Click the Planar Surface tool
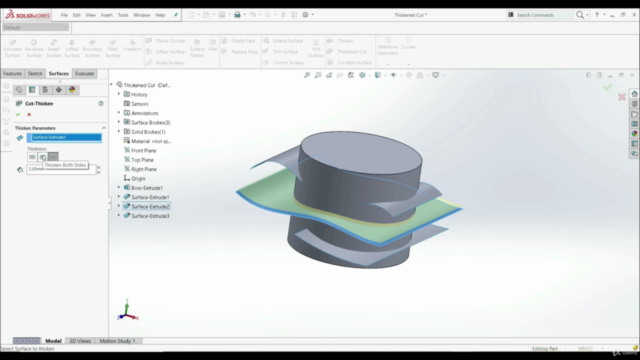This screenshot has width=640, height=360. [165, 41]
